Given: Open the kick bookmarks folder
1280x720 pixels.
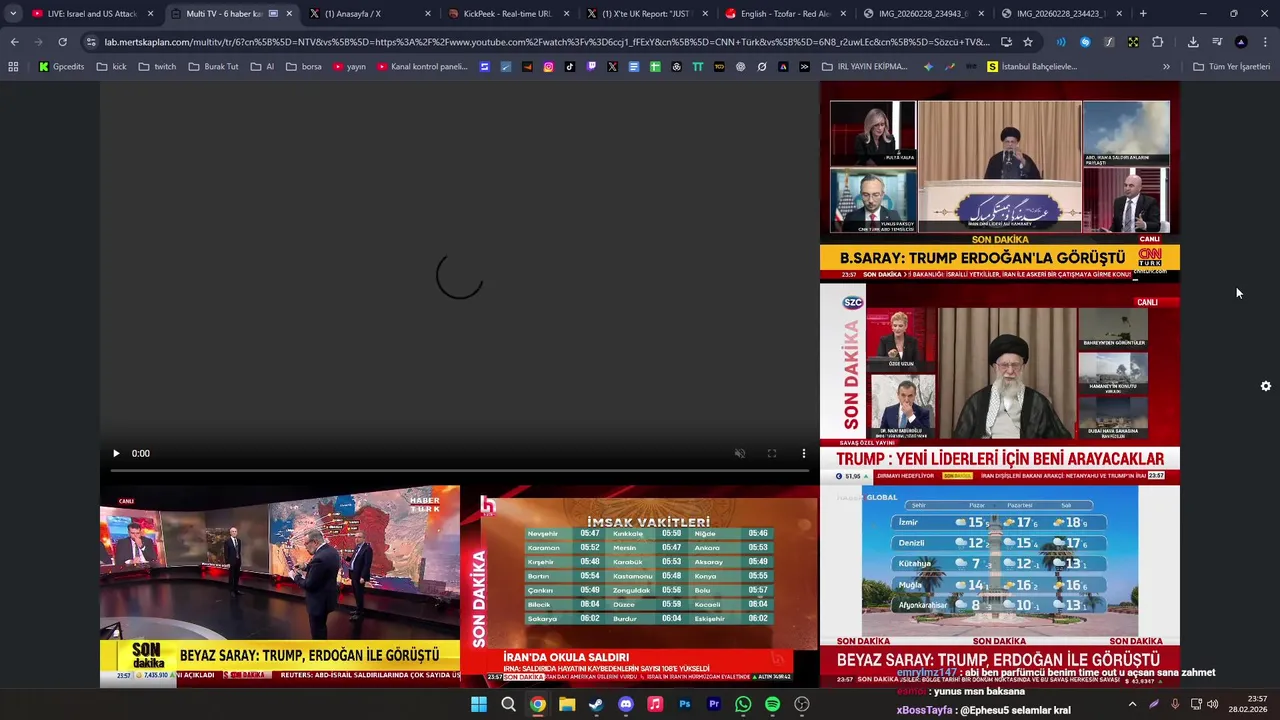Looking at the screenshot, I should click(x=111, y=67).
